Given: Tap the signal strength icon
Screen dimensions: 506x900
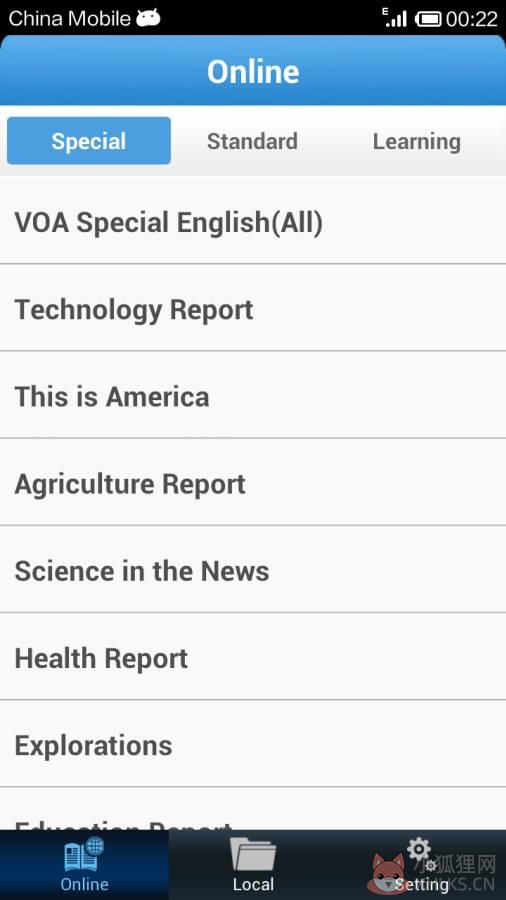Looking at the screenshot, I should pyautogui.click(x=395, y=18).
